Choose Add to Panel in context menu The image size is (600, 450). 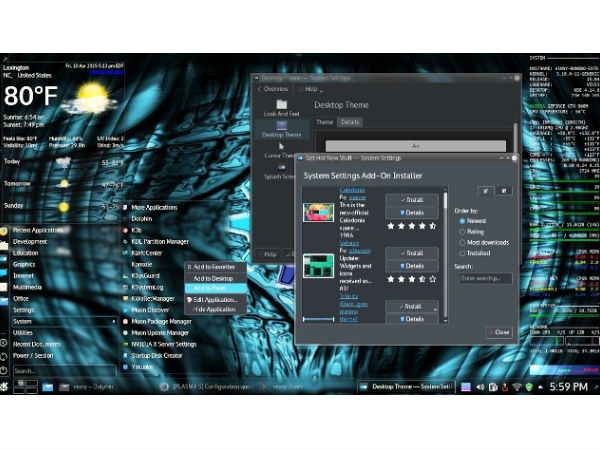pyautogui.click(x=211, y=288)
